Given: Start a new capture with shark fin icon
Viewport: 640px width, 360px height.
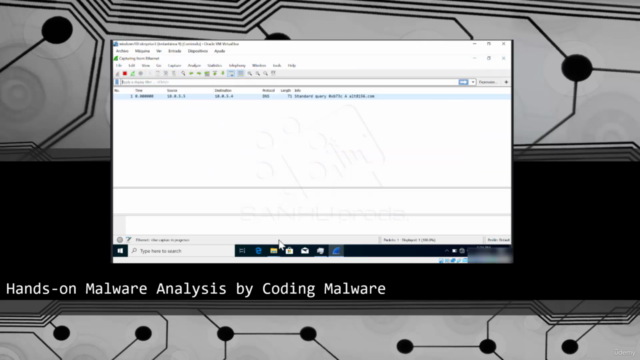Looking at the screenshot, I should [117, 73].
